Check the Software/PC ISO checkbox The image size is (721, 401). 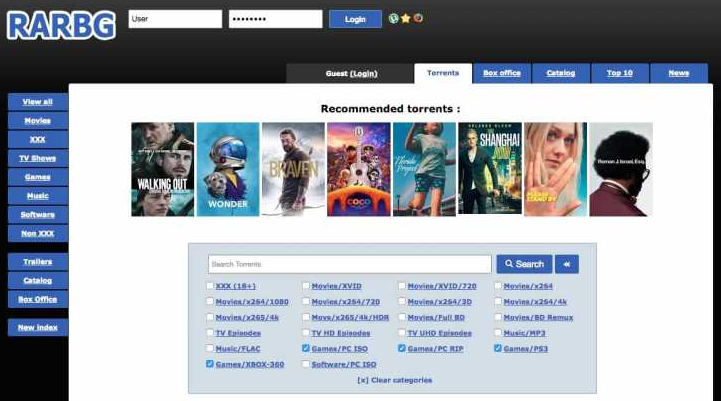coord(306,364)
